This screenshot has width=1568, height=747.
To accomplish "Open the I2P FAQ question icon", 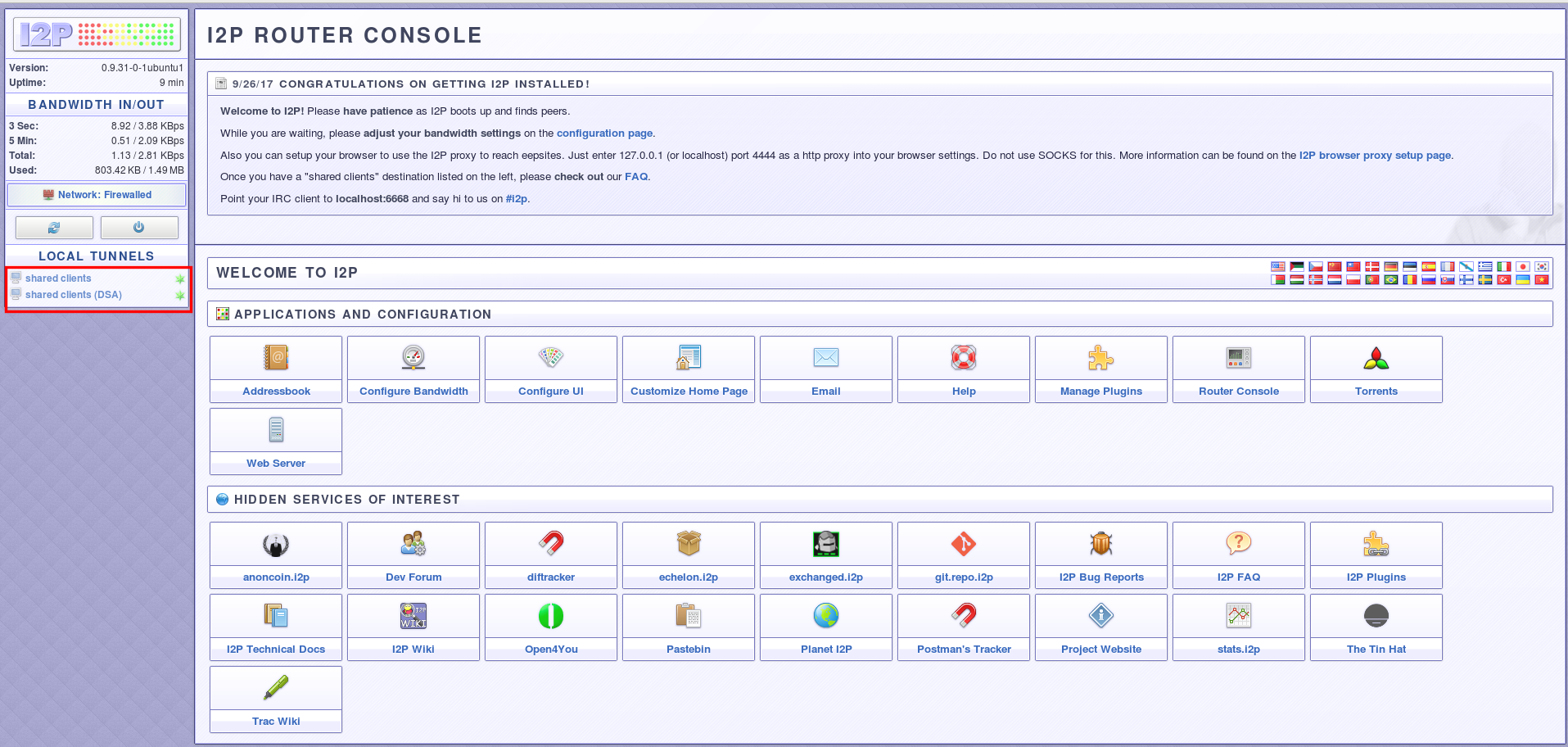I will [x=1239, y=544].
